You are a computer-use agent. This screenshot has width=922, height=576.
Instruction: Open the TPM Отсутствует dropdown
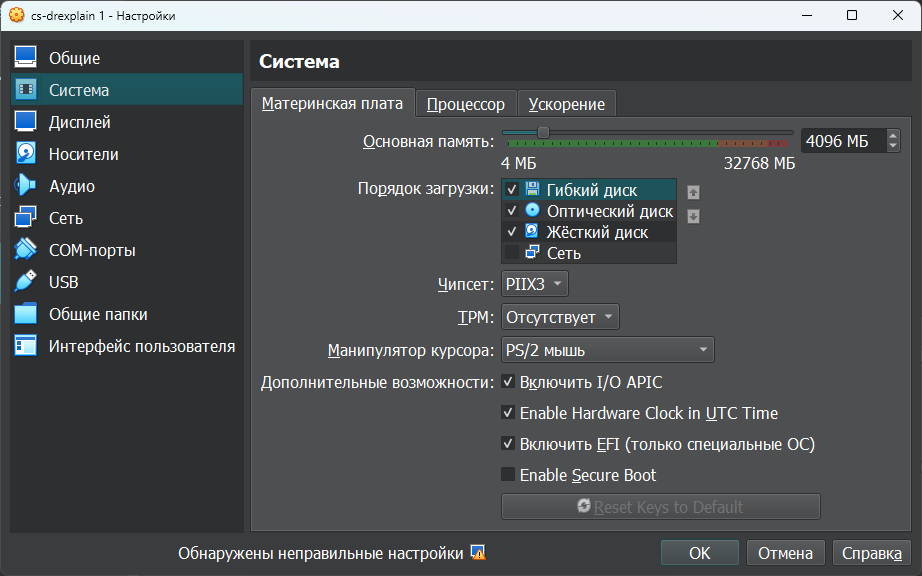click(560, 317)
